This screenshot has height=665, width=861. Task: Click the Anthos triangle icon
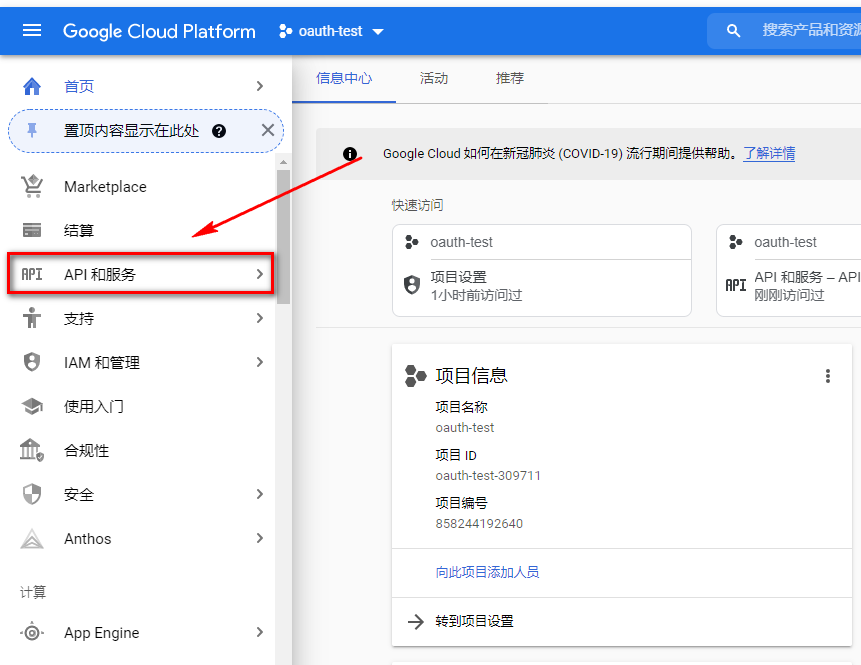click(x=32, y=539)
